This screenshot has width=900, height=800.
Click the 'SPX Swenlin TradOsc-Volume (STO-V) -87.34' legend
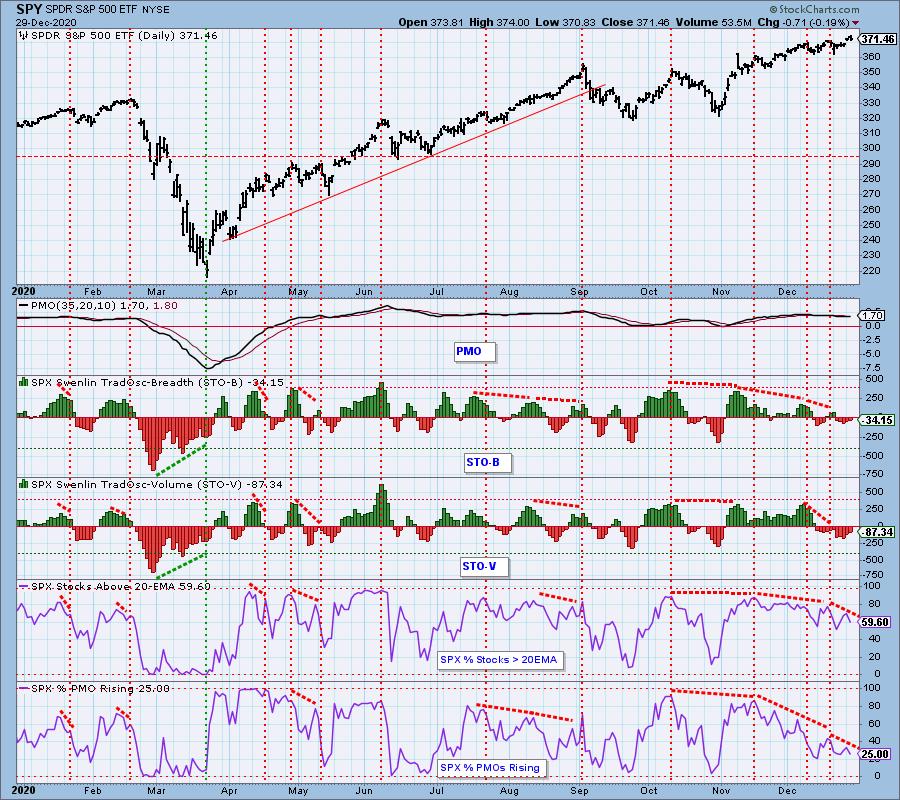[x=157, y=484]
